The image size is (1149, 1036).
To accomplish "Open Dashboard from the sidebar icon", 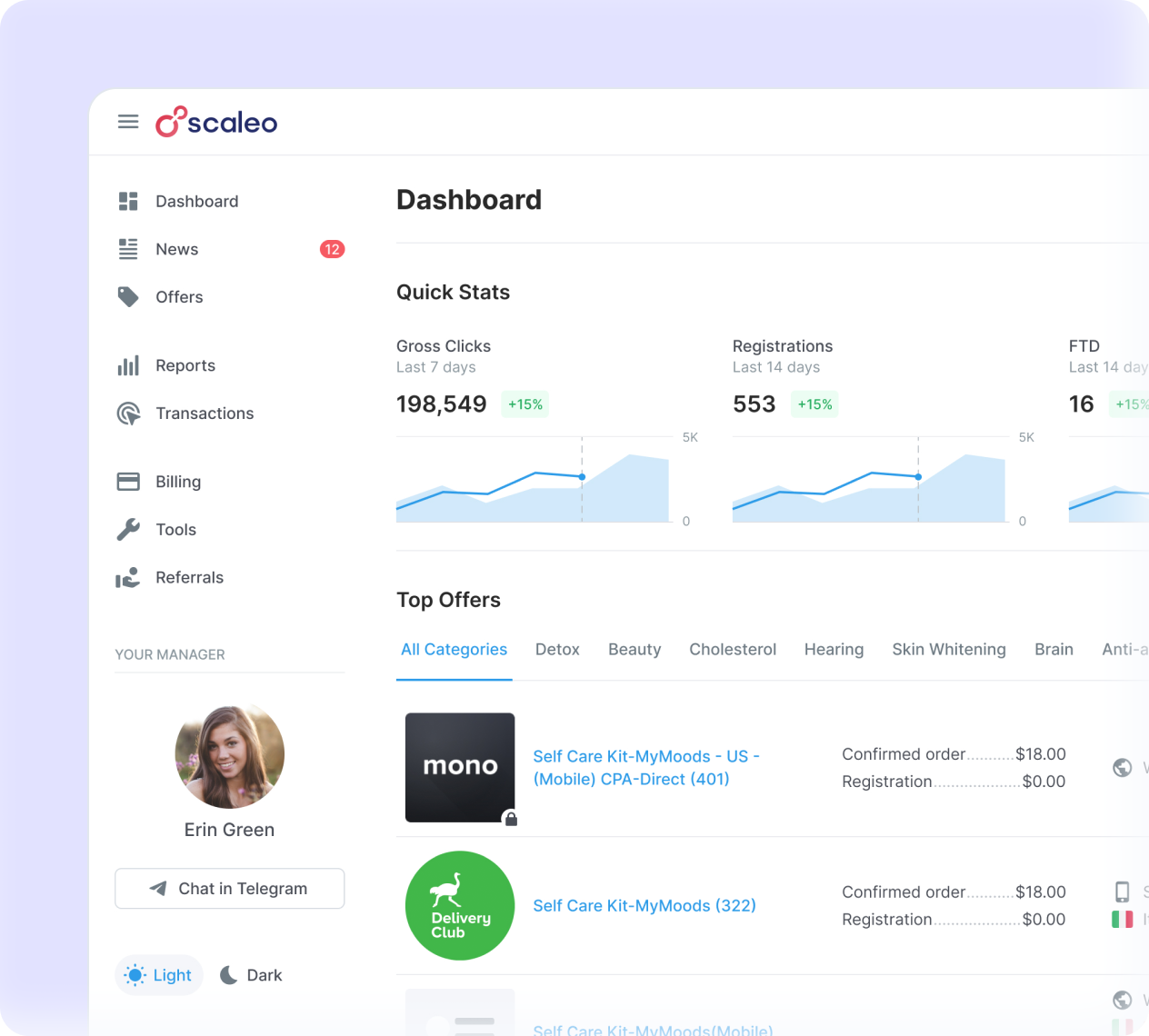I will click(x=128, y=202).
